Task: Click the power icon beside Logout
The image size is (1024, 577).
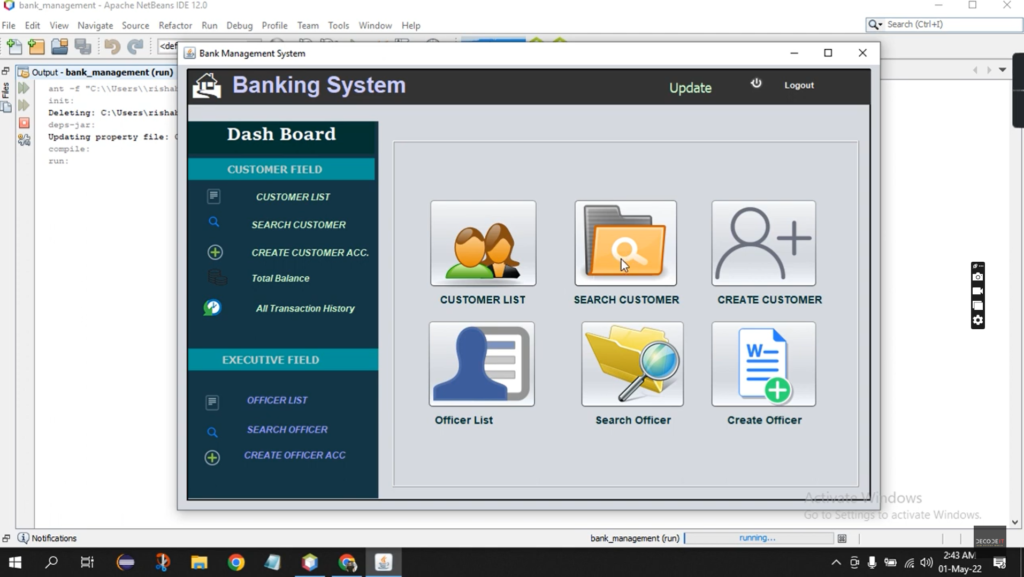Action: pyautogui.click(x=756, y=83)
